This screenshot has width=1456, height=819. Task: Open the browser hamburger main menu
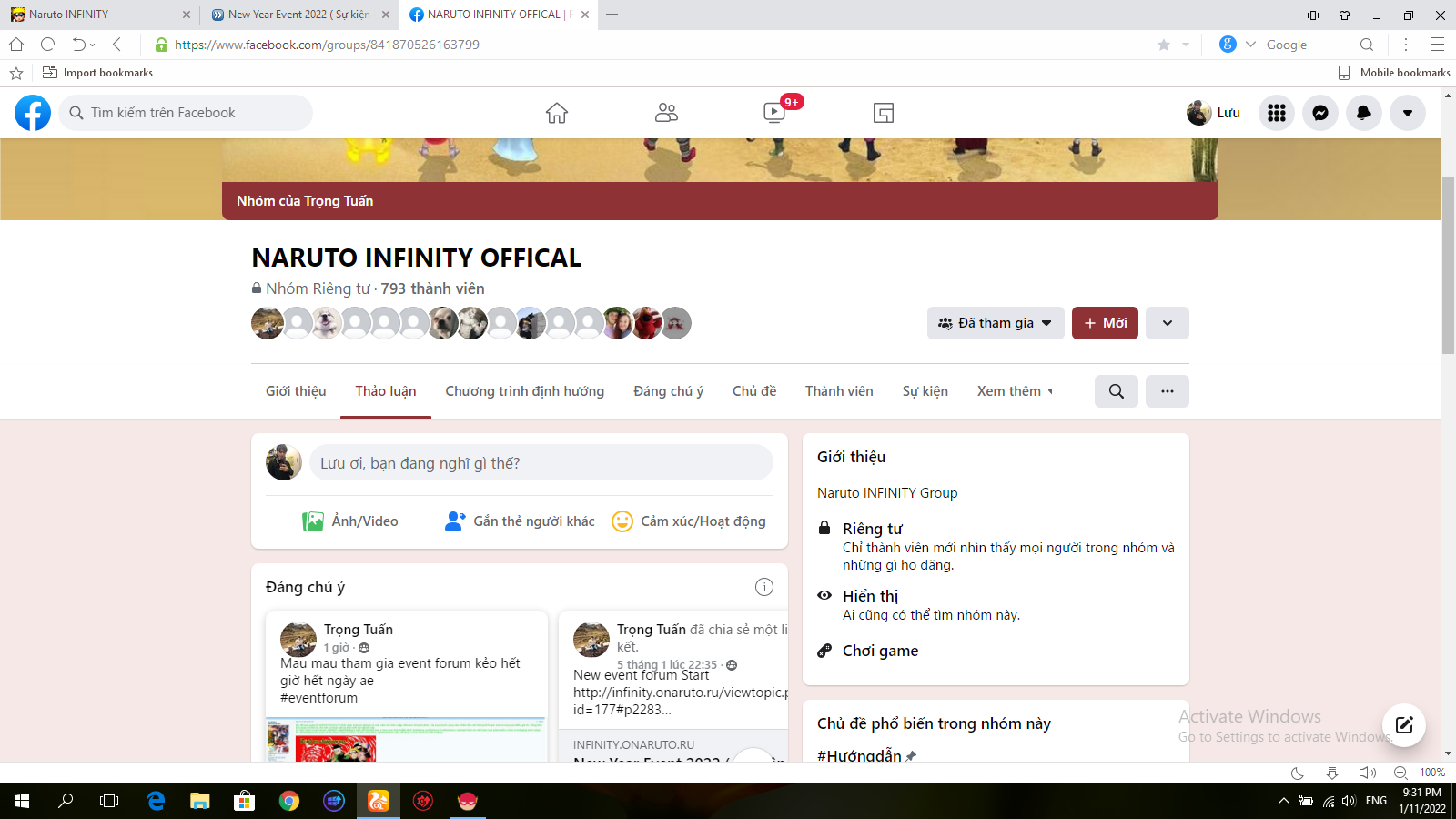click(1438, 45)
